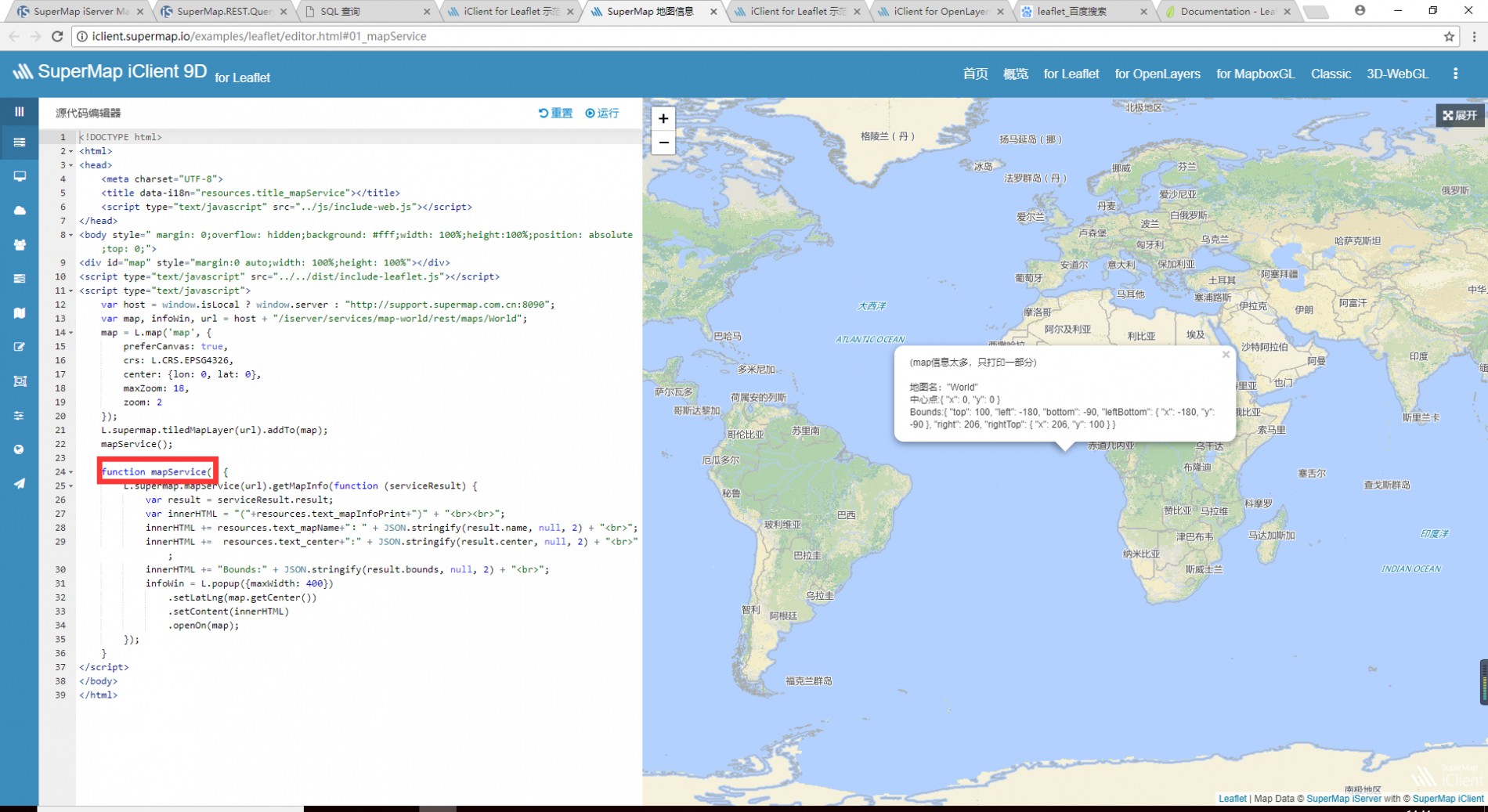Select the globe sidebar icon
The height and width of the screenshot is (812, 1488).
coord(19,449)
